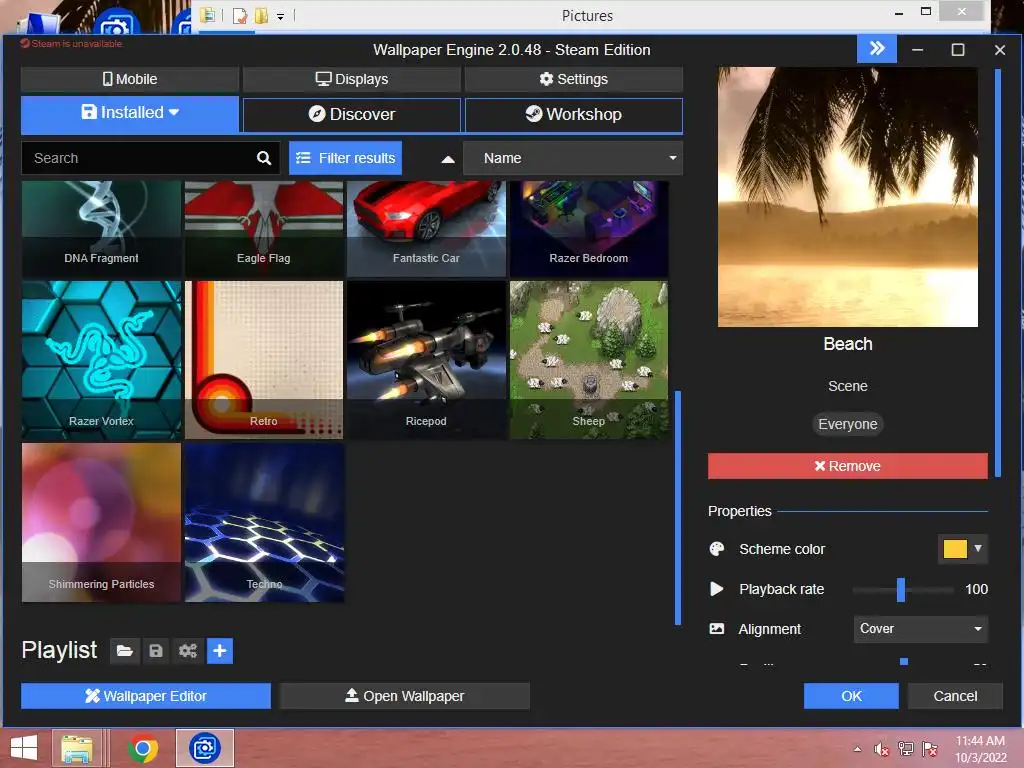Click the network tray icon

tap(905, 749)
